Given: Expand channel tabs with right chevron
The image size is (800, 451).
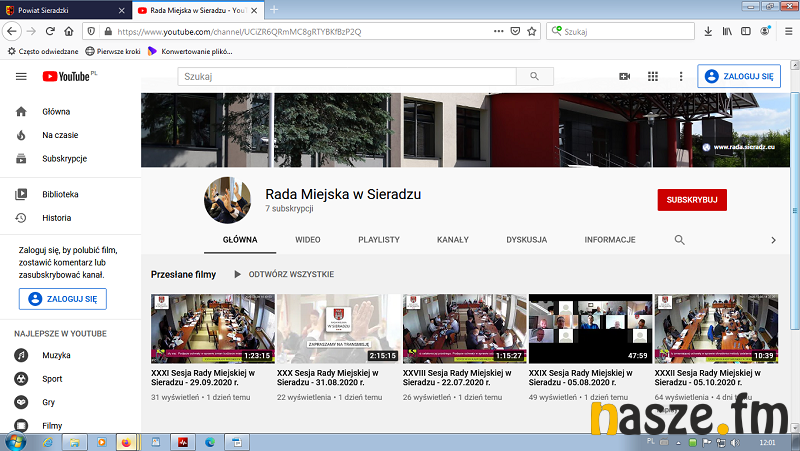Looking at the screenshot, I should (772, 240).
